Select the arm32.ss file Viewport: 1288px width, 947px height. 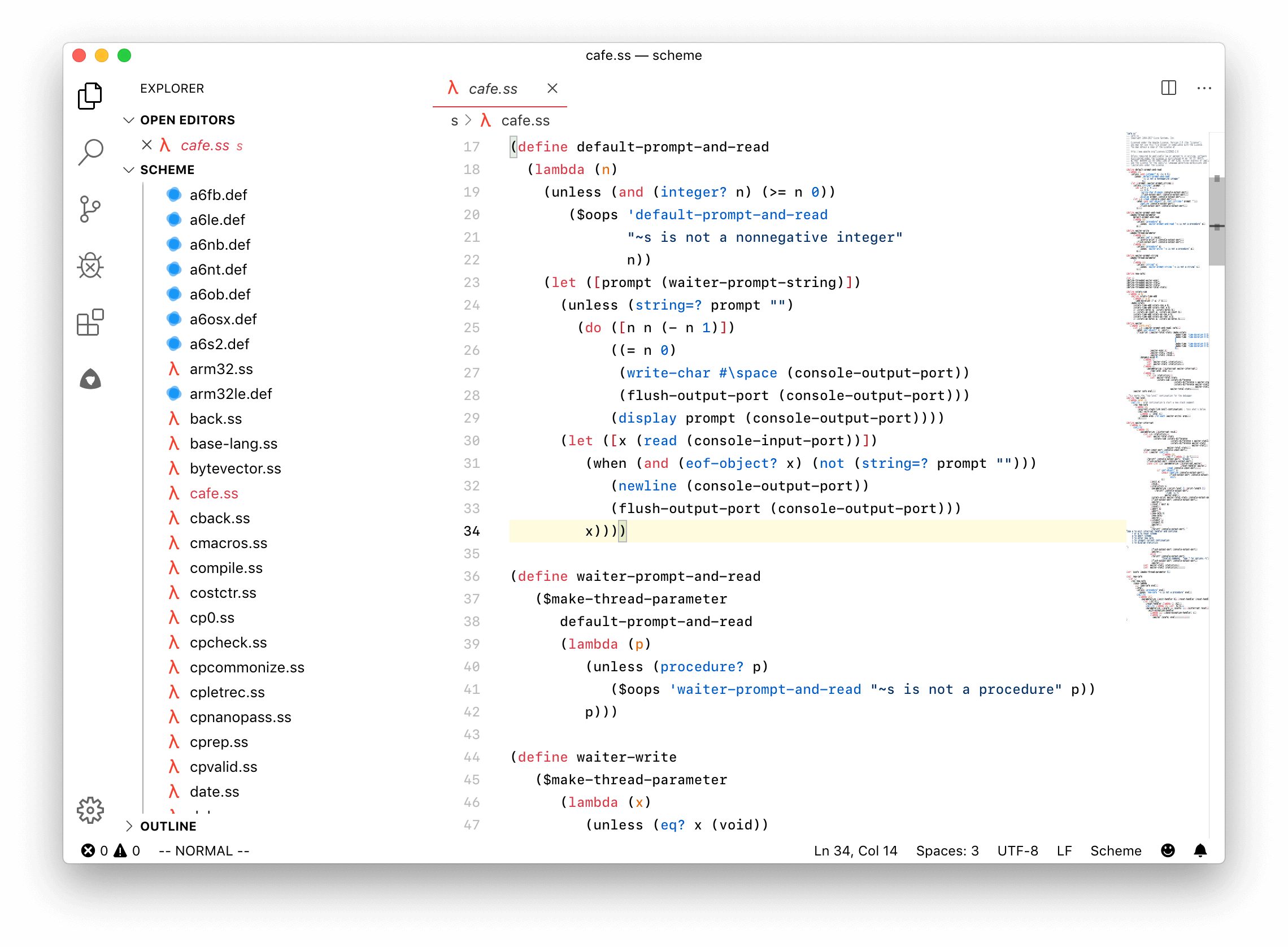(x=222, y=368)
